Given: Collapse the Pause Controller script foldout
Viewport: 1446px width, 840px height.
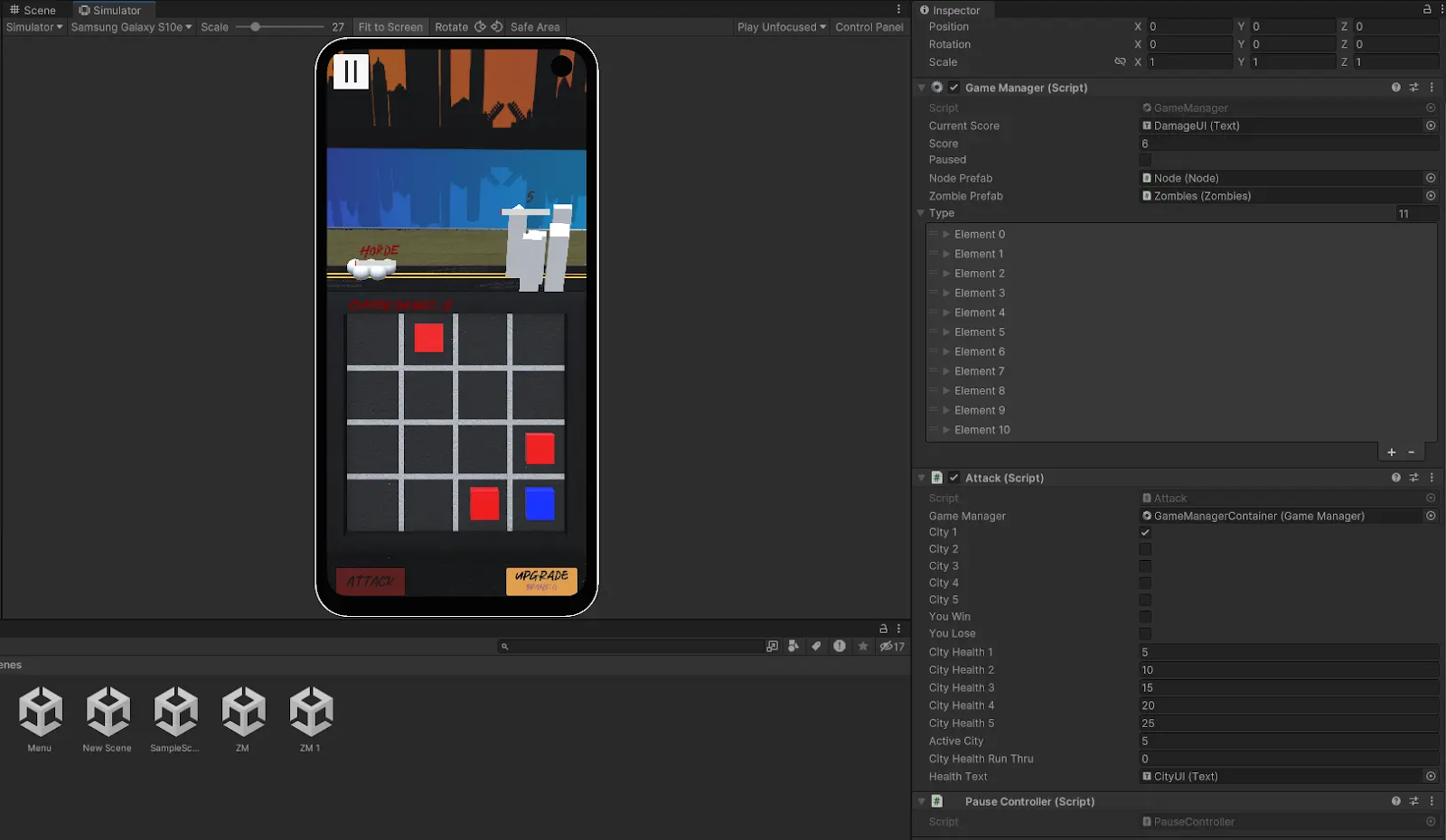Looking at the screenshot, I should [922, 801].
